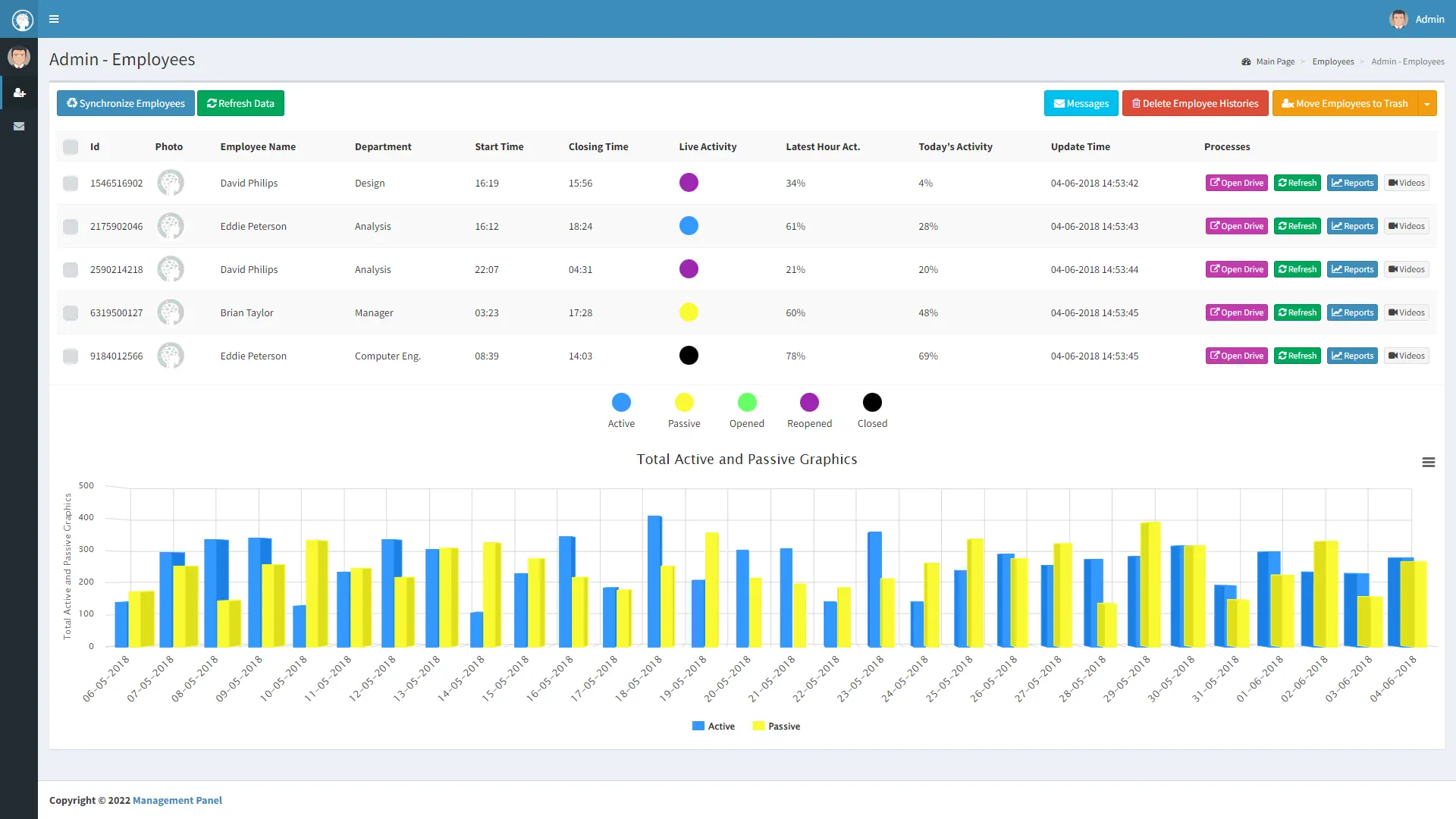Open the sidebar envelope messages icon
Screen dimensions: 1456x819
pyautogui.click(x=19, y=126)
